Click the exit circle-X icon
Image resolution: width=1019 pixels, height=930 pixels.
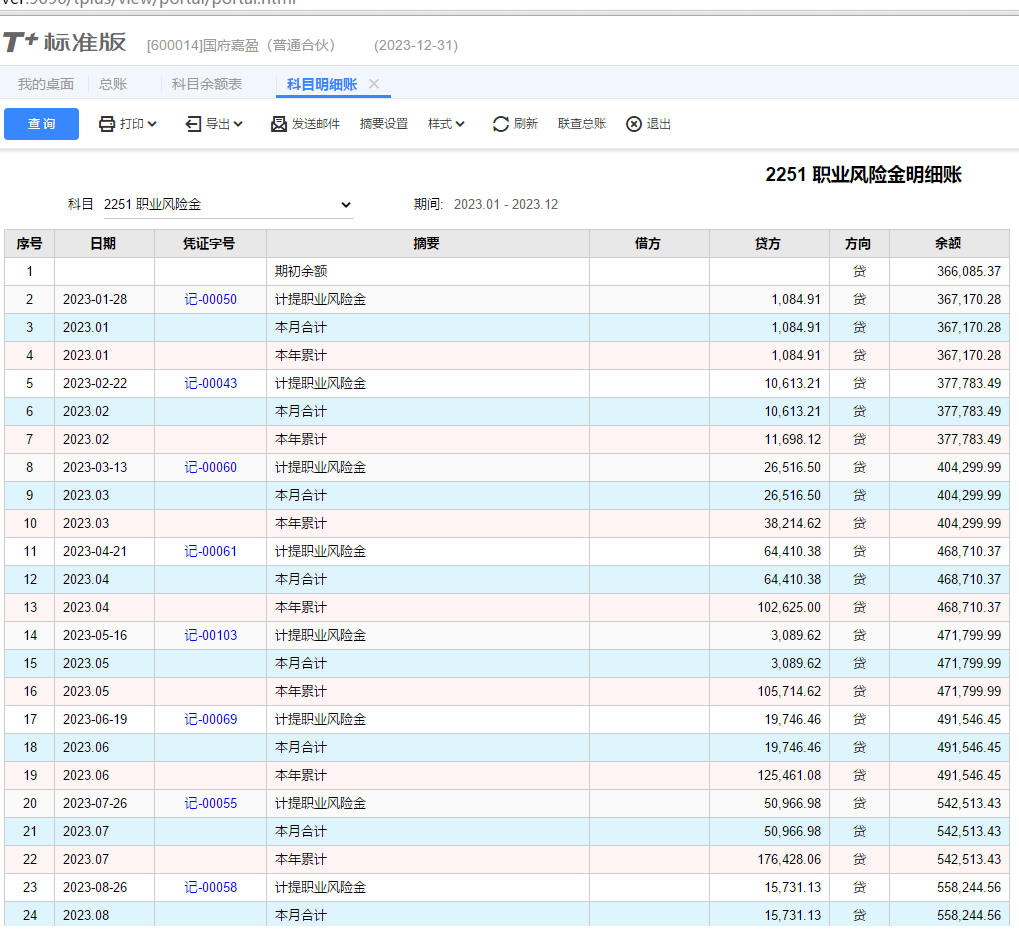tap(634, 124)
